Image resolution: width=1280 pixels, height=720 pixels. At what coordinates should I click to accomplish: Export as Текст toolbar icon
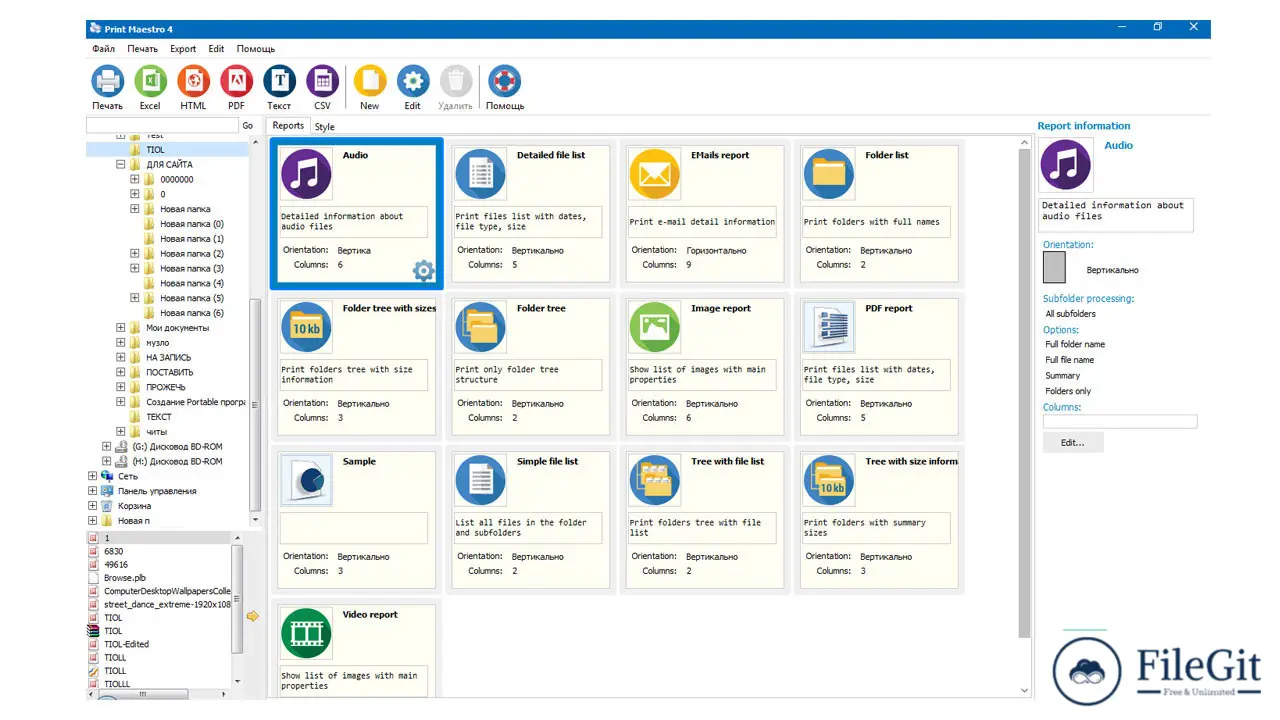point(279,81)
